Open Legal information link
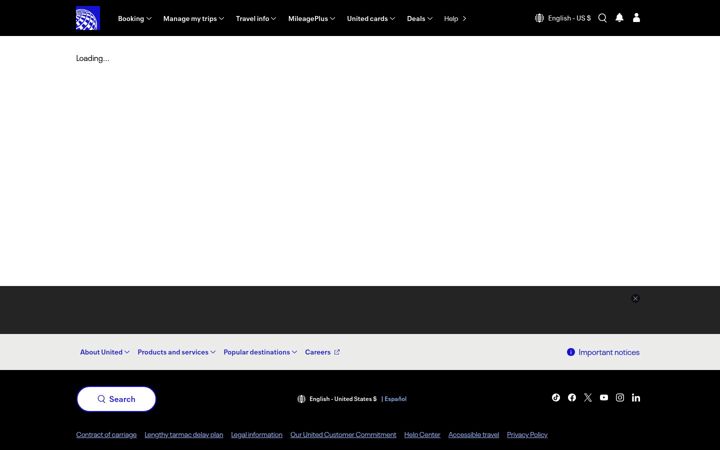Image resolution: width=720 pixels, height=450 pixels. tap(257, 434)
